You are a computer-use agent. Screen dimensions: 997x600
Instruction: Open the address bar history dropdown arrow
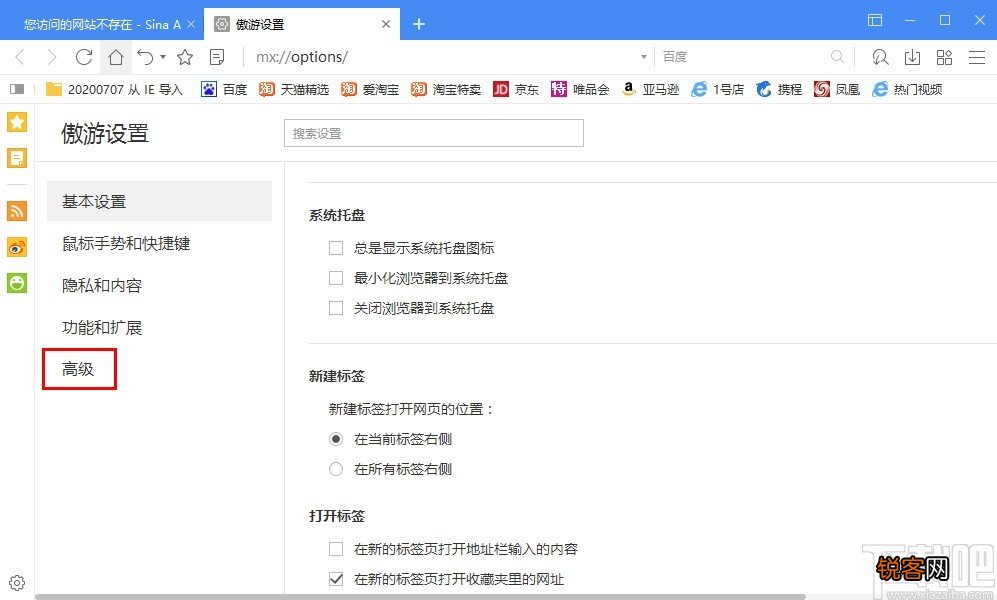[x=641, y=57]
